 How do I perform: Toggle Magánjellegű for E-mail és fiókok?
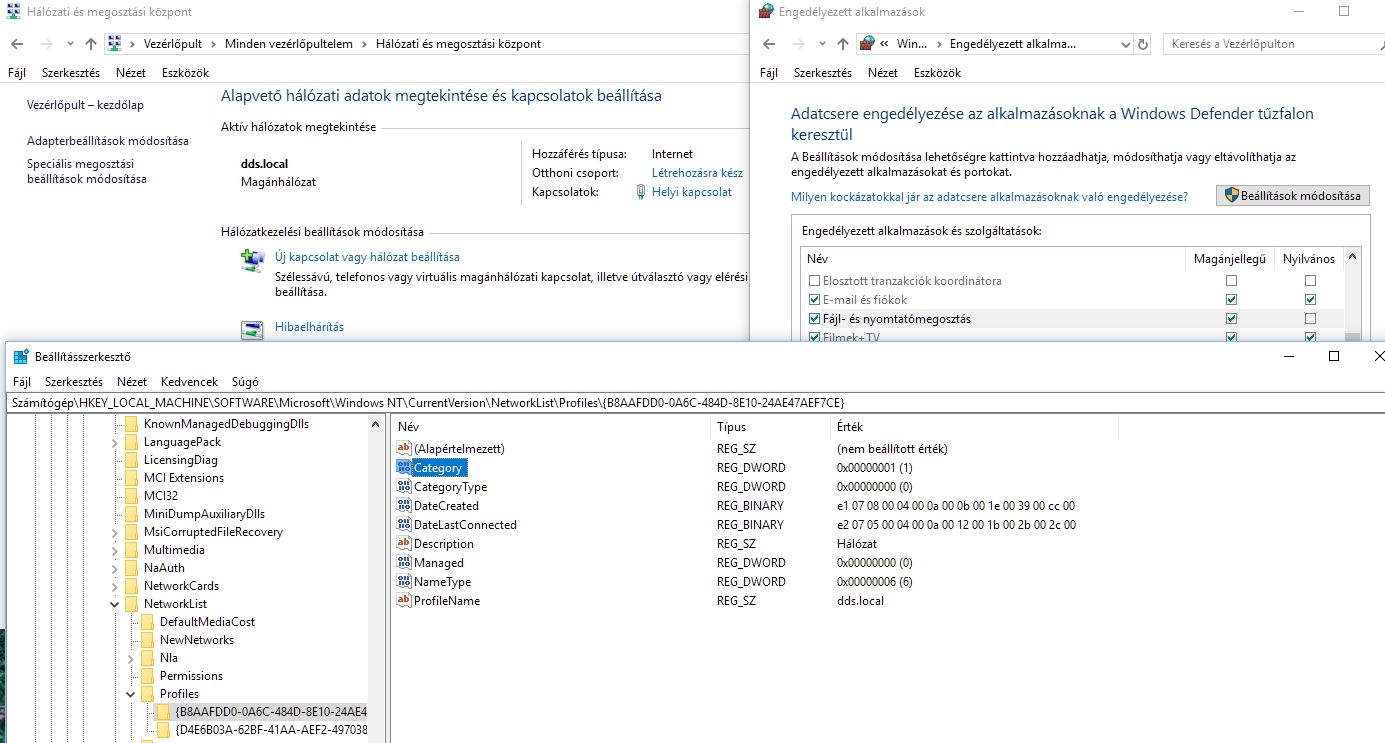1231,300
